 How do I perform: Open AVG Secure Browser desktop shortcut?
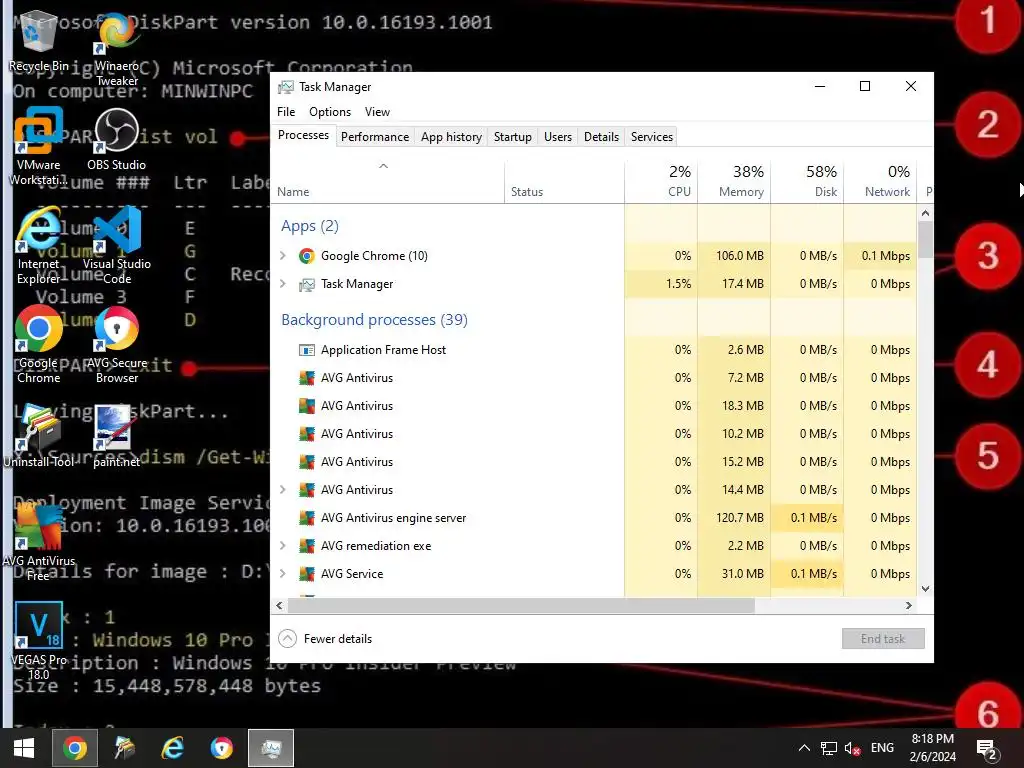coord(117,344)
